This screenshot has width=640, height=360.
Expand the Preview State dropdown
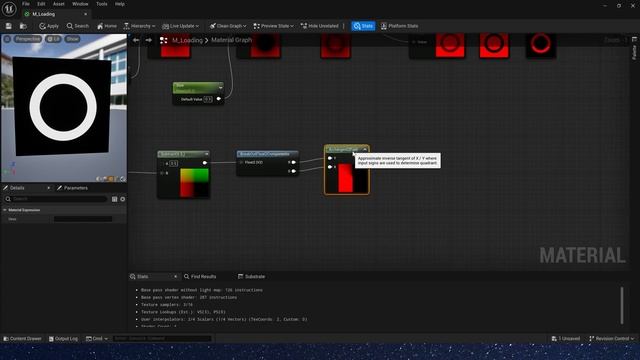273,26
